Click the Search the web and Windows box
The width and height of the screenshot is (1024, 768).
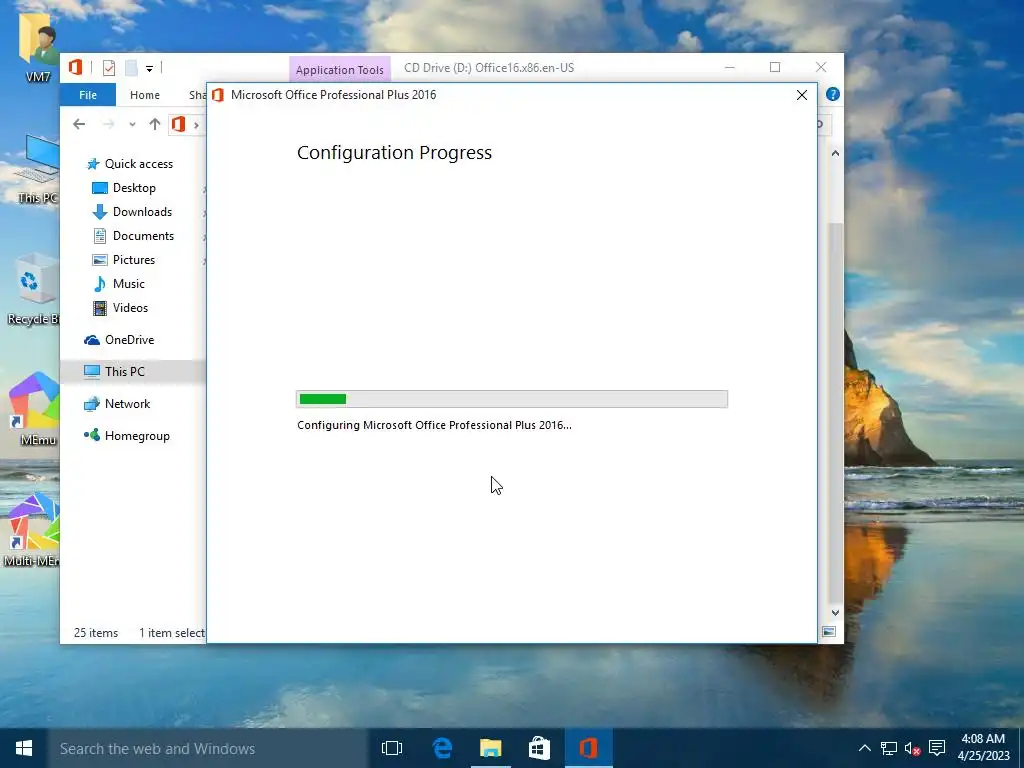(208, 748)
